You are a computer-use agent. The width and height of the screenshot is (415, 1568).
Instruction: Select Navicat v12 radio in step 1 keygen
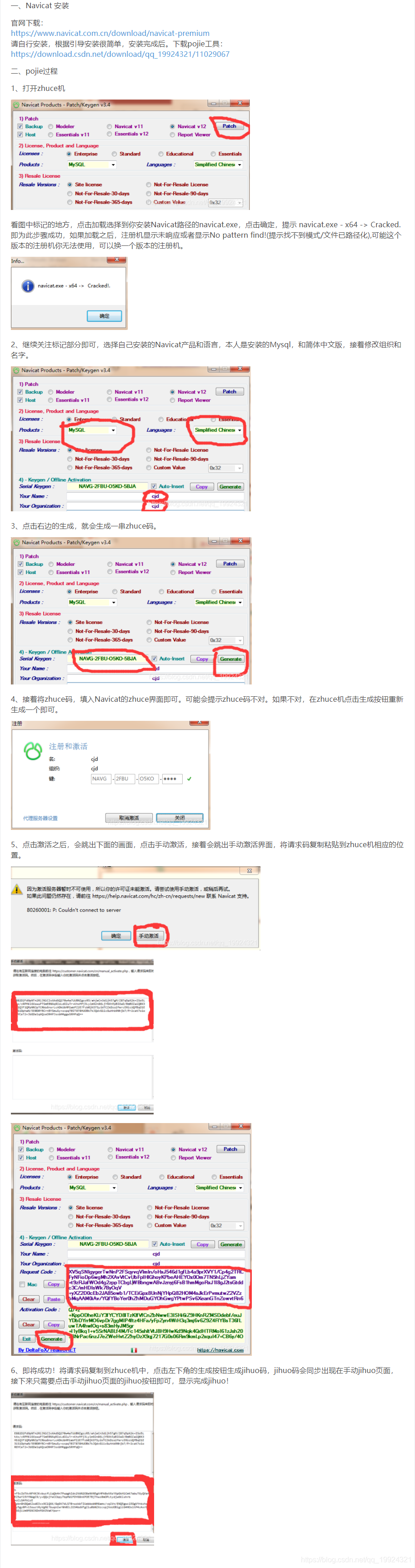click(x=173, y=127)
